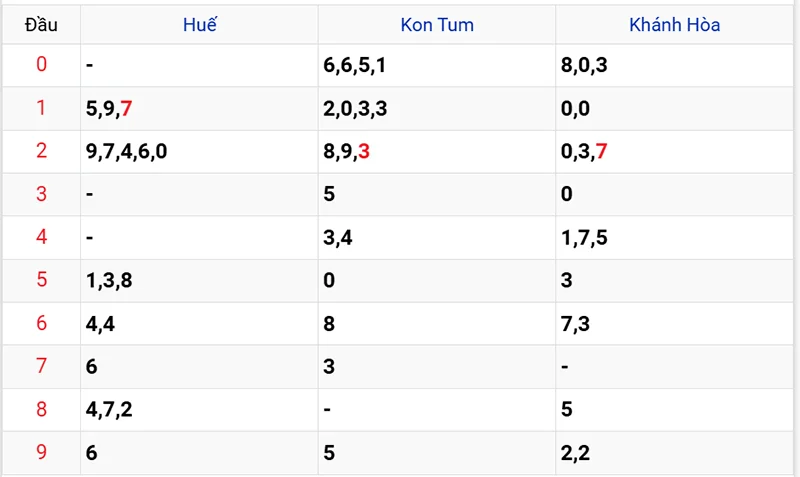This screenshot has width=800, height=477.
Task: Select the red row label 5
Action: 41,280
